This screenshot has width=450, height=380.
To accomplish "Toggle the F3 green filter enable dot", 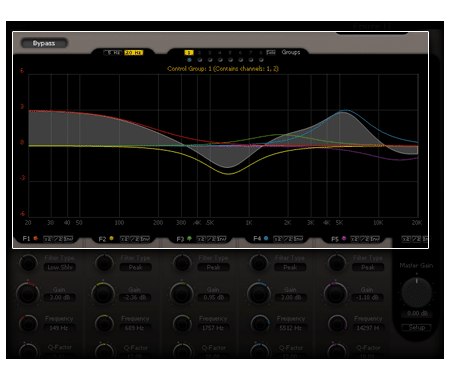I will click(189, 238).
